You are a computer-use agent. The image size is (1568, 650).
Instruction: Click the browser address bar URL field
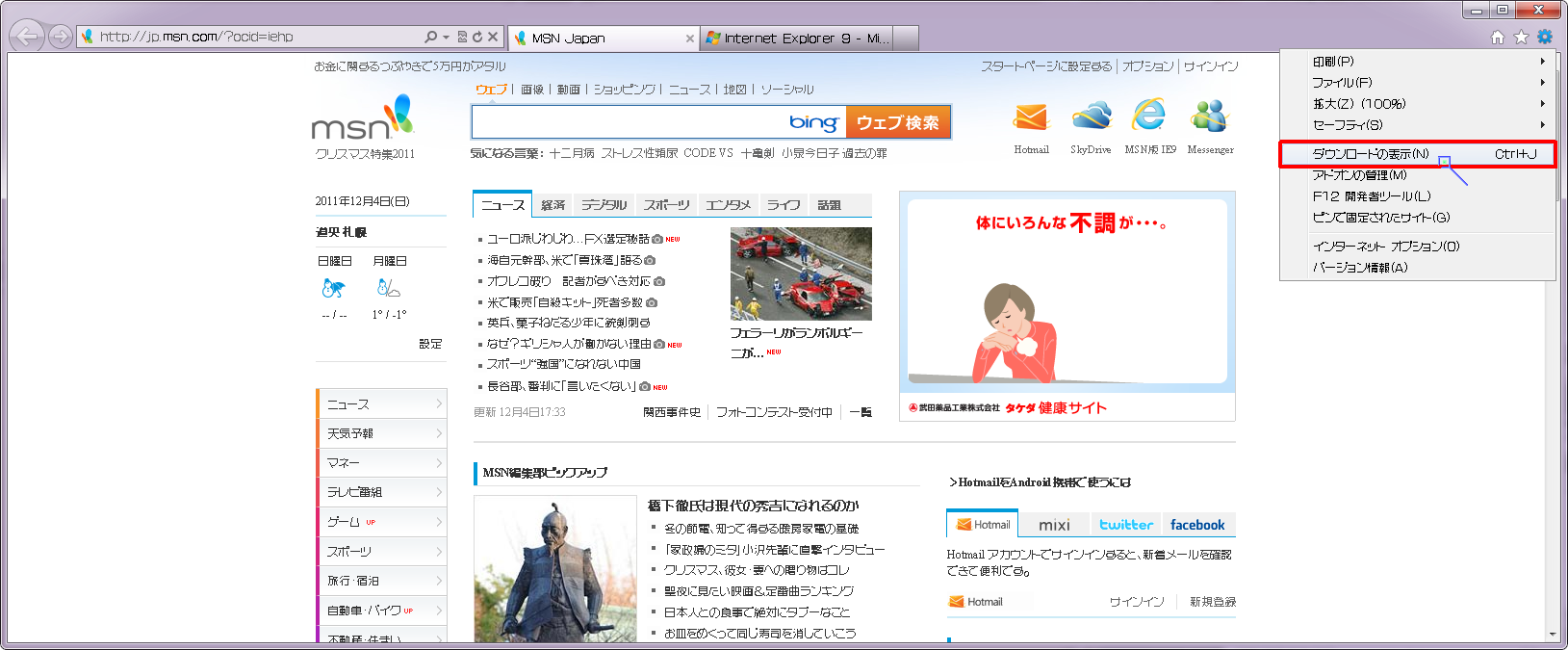tap(258, 37)
